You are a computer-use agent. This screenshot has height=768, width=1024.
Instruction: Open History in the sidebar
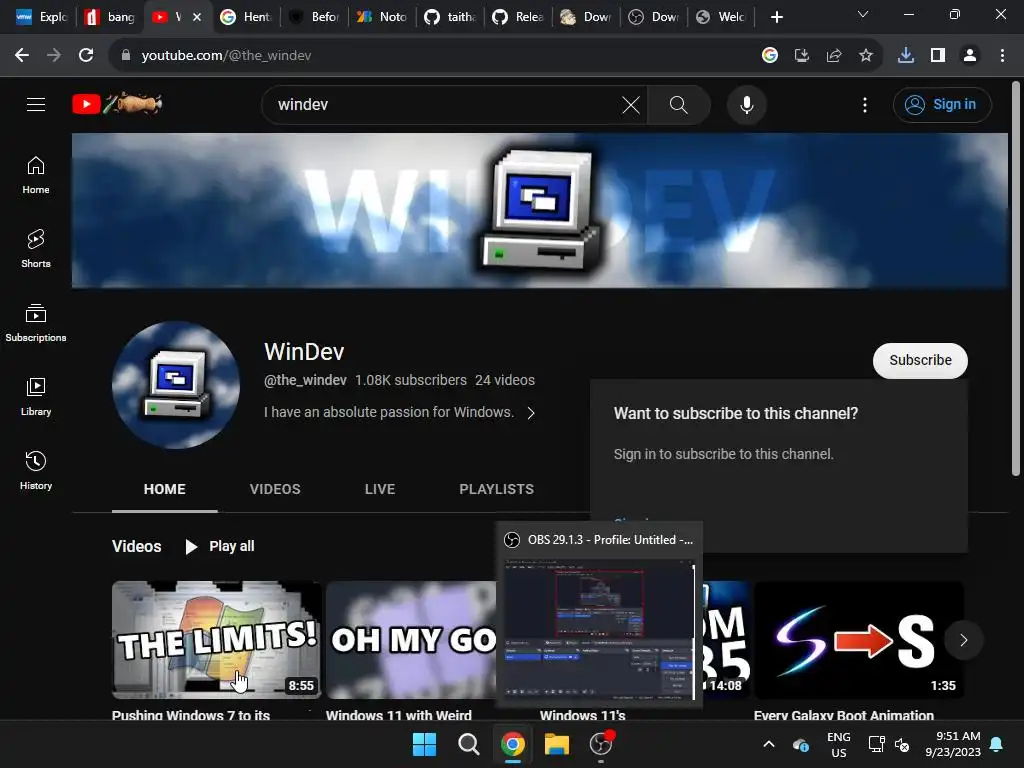pos(36,470)
